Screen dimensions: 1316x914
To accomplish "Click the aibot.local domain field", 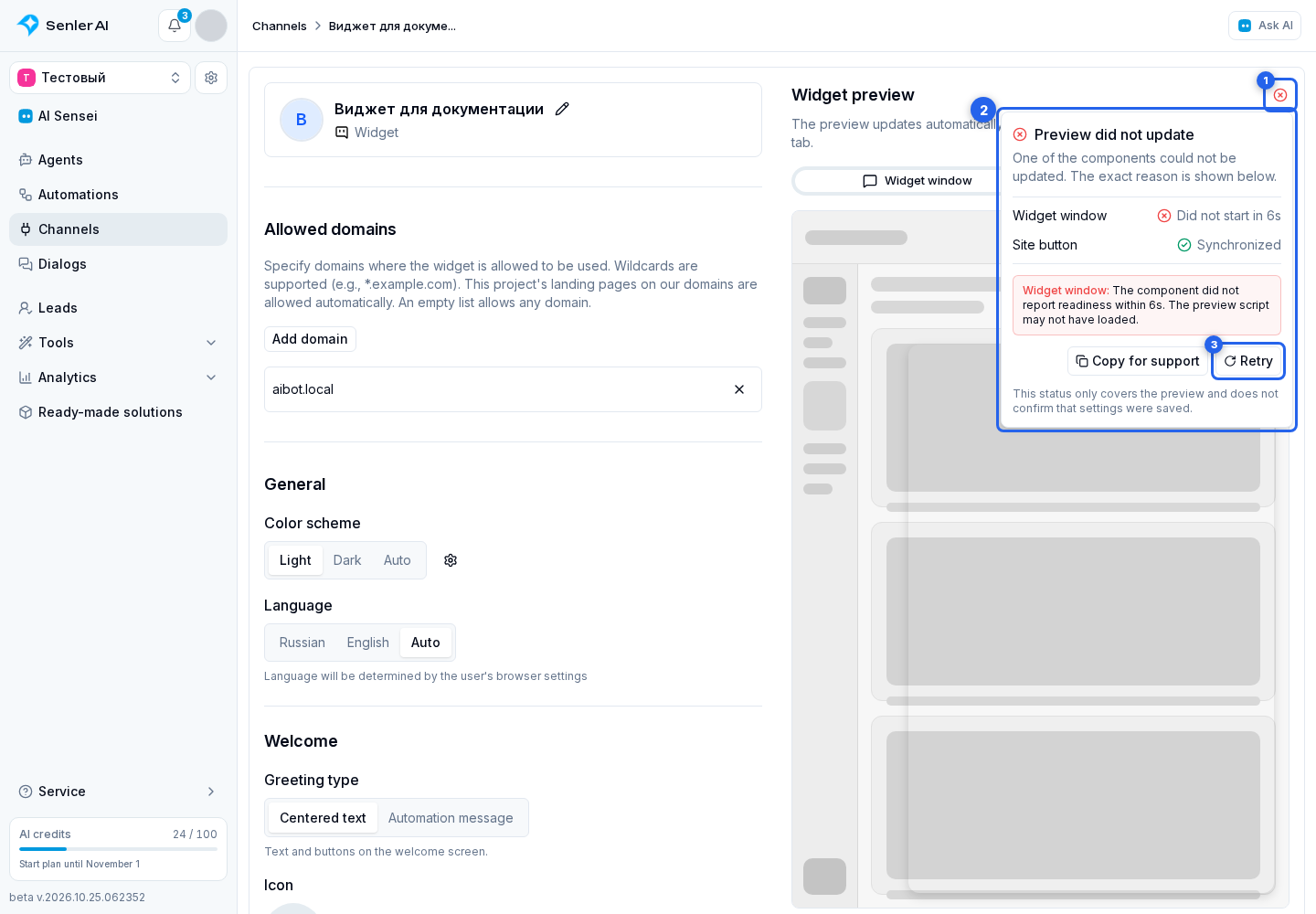I will 513,389.
